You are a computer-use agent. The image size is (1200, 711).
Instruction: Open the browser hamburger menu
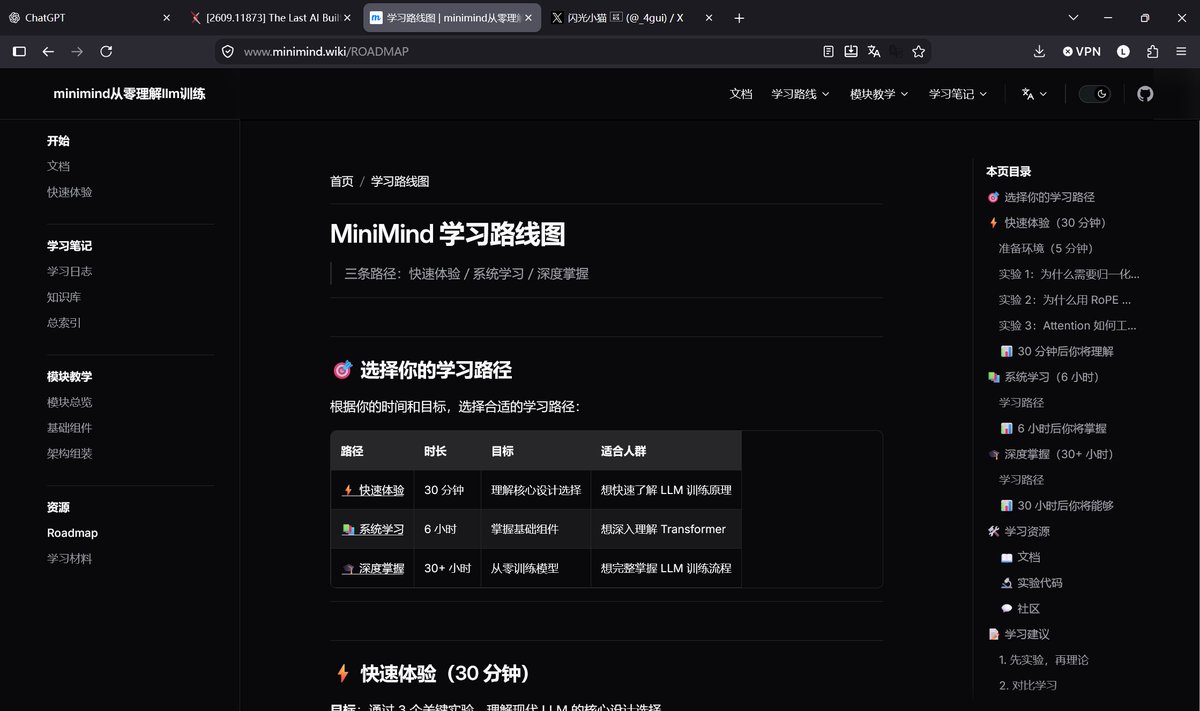coord(1181,51)
